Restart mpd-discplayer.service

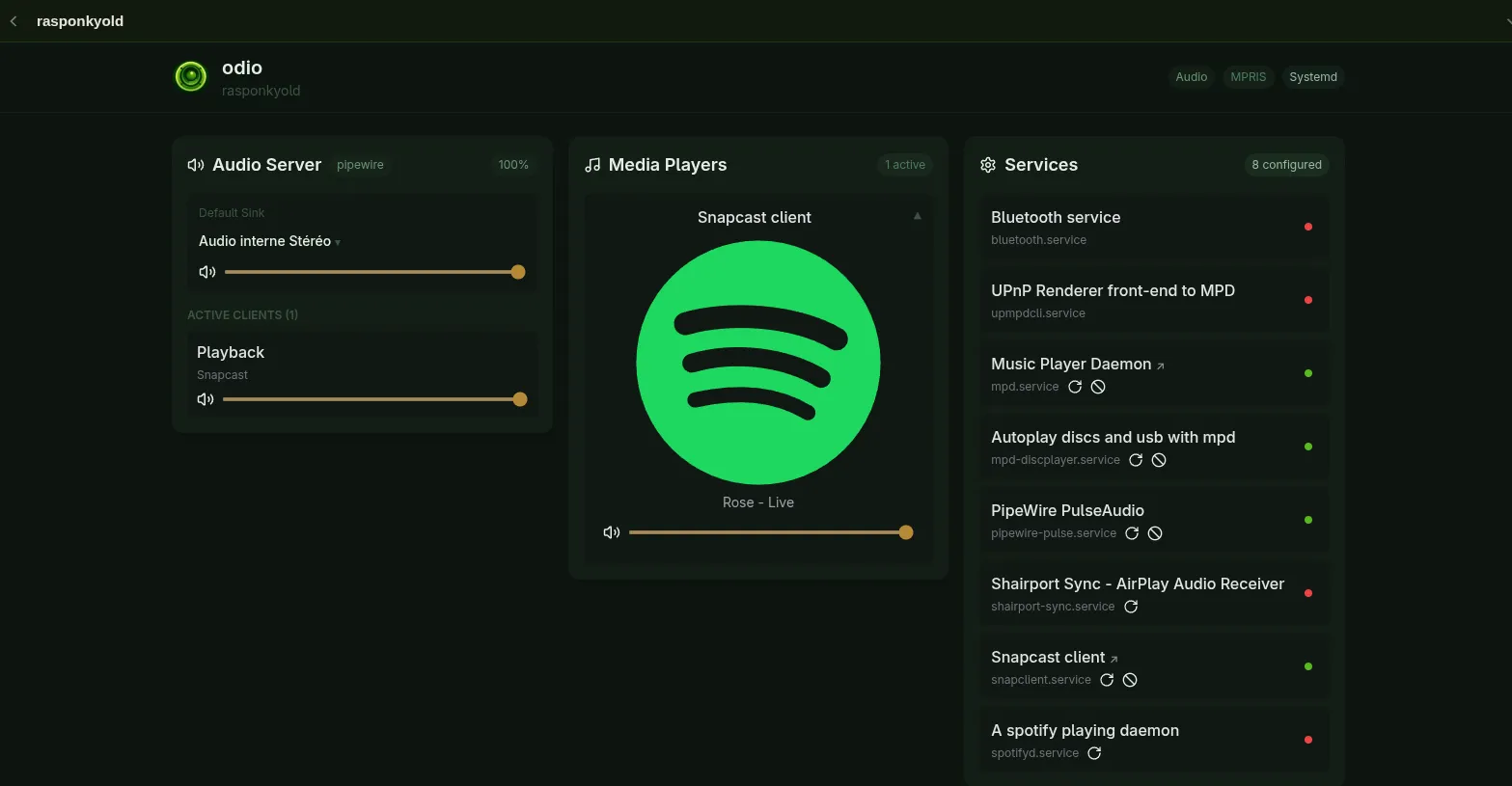coord(1136,460)
